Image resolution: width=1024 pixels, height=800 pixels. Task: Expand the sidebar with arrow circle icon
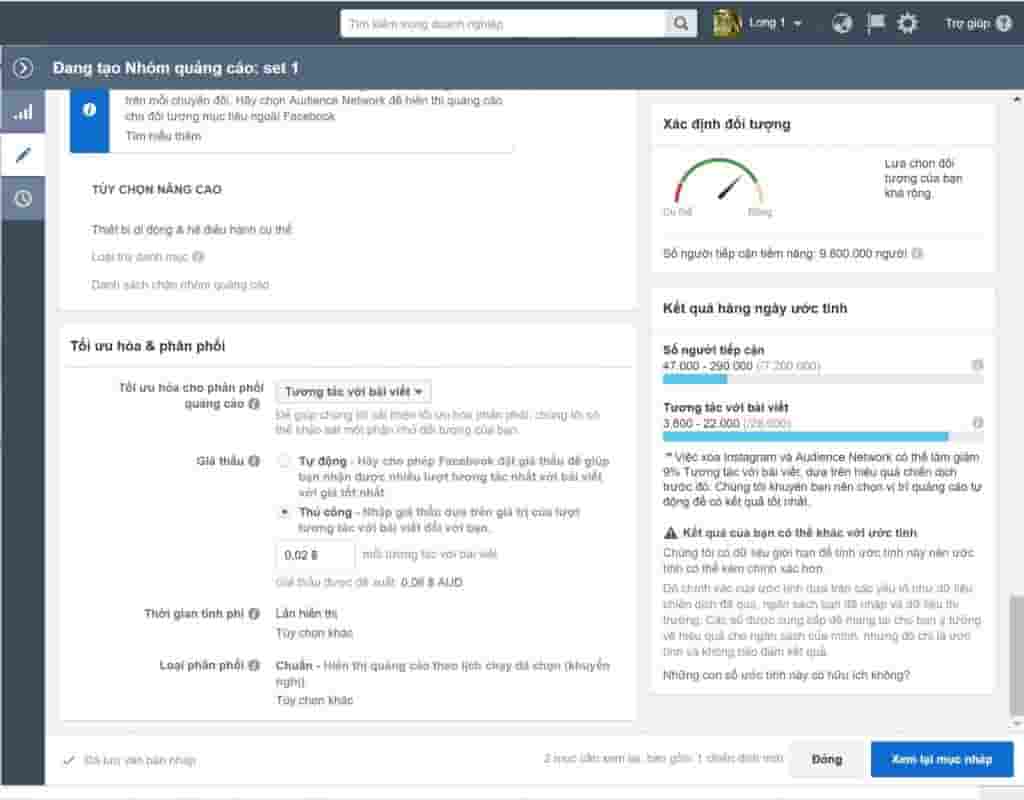[x=23, y=67]
